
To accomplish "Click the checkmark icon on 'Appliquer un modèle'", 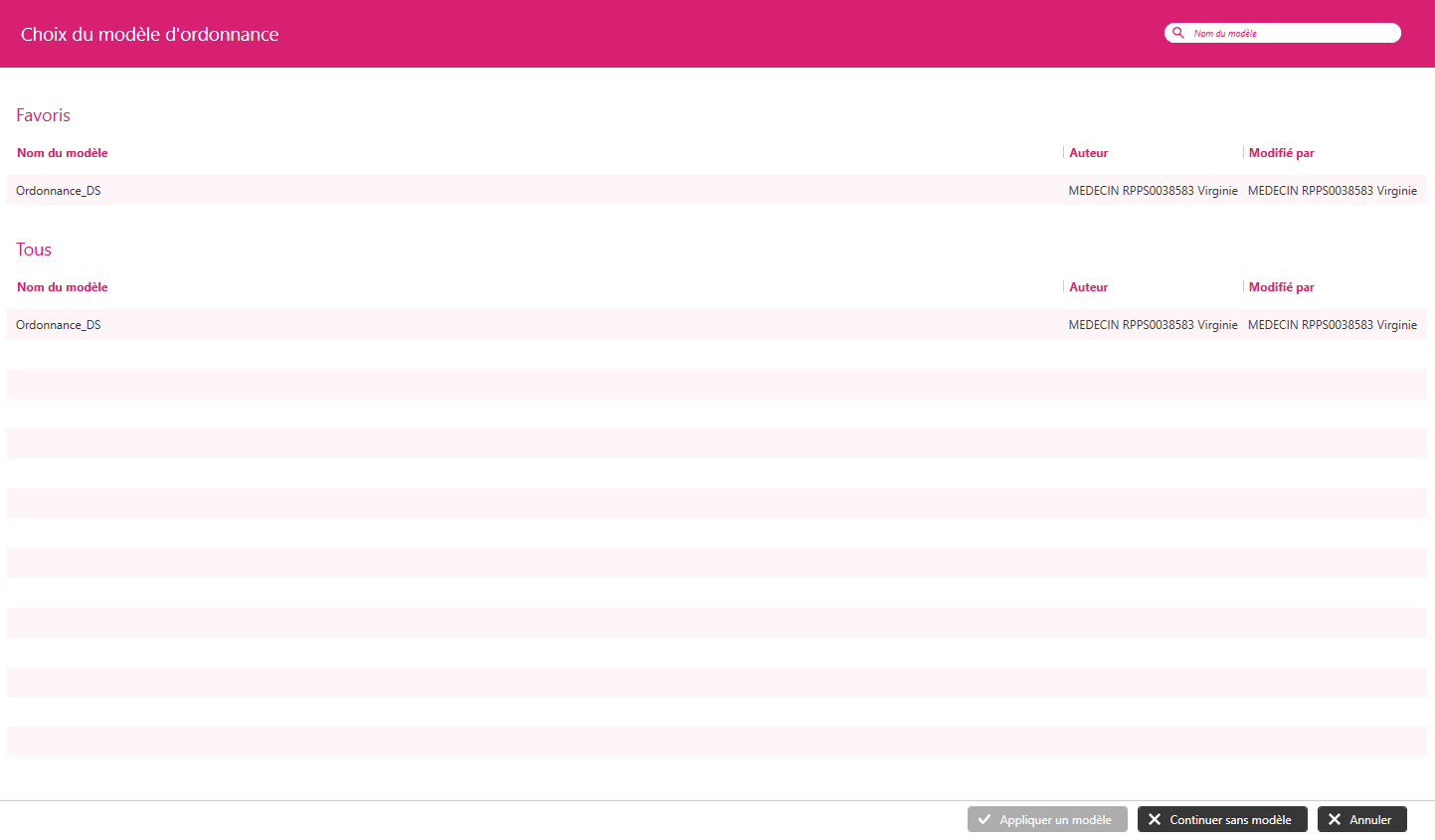I will point(985,820).
